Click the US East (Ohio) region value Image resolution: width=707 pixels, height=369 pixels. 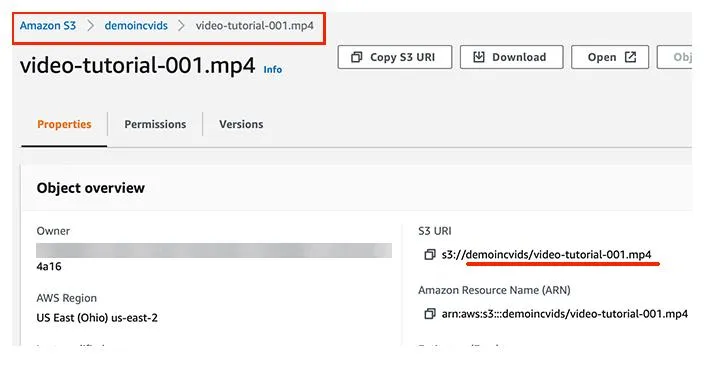(97, 318)
